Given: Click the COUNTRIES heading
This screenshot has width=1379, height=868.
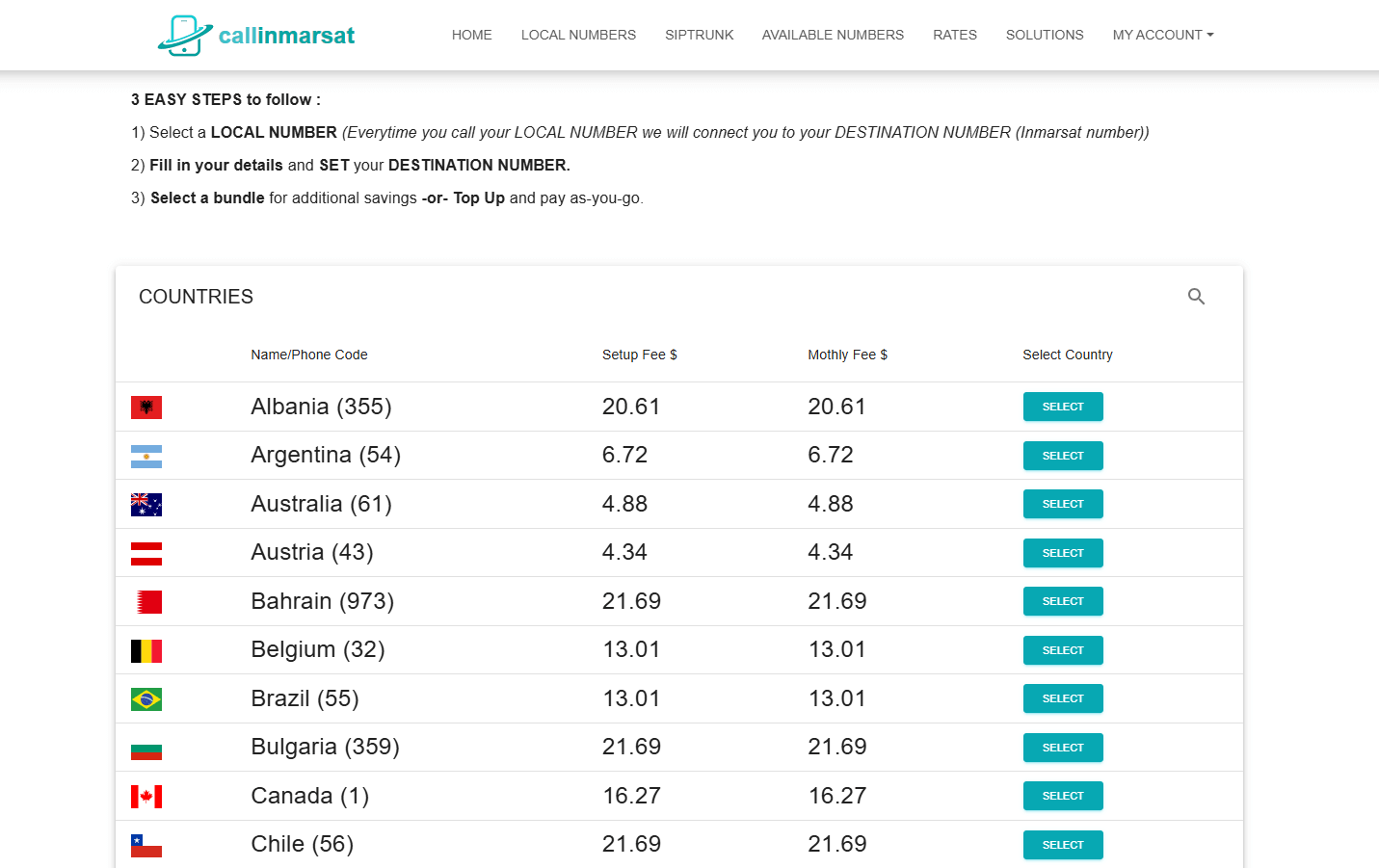Looking at the screenshot, I should pyautogui.click(x=196, y=297).
